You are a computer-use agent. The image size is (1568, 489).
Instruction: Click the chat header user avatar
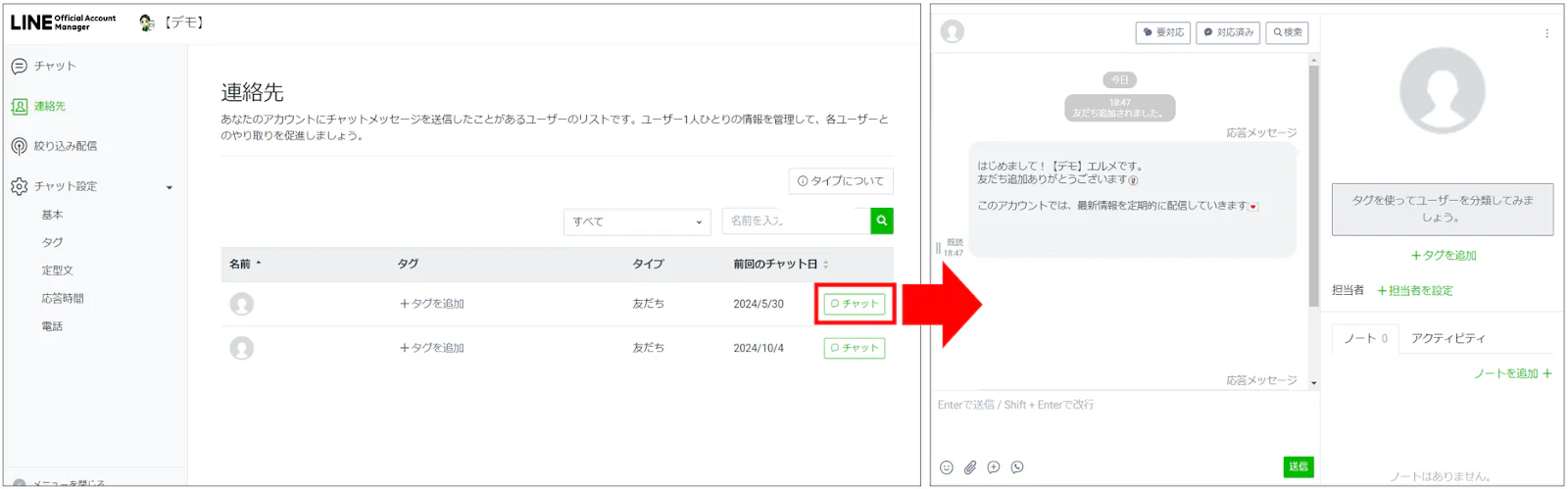[x=953, y=31]
